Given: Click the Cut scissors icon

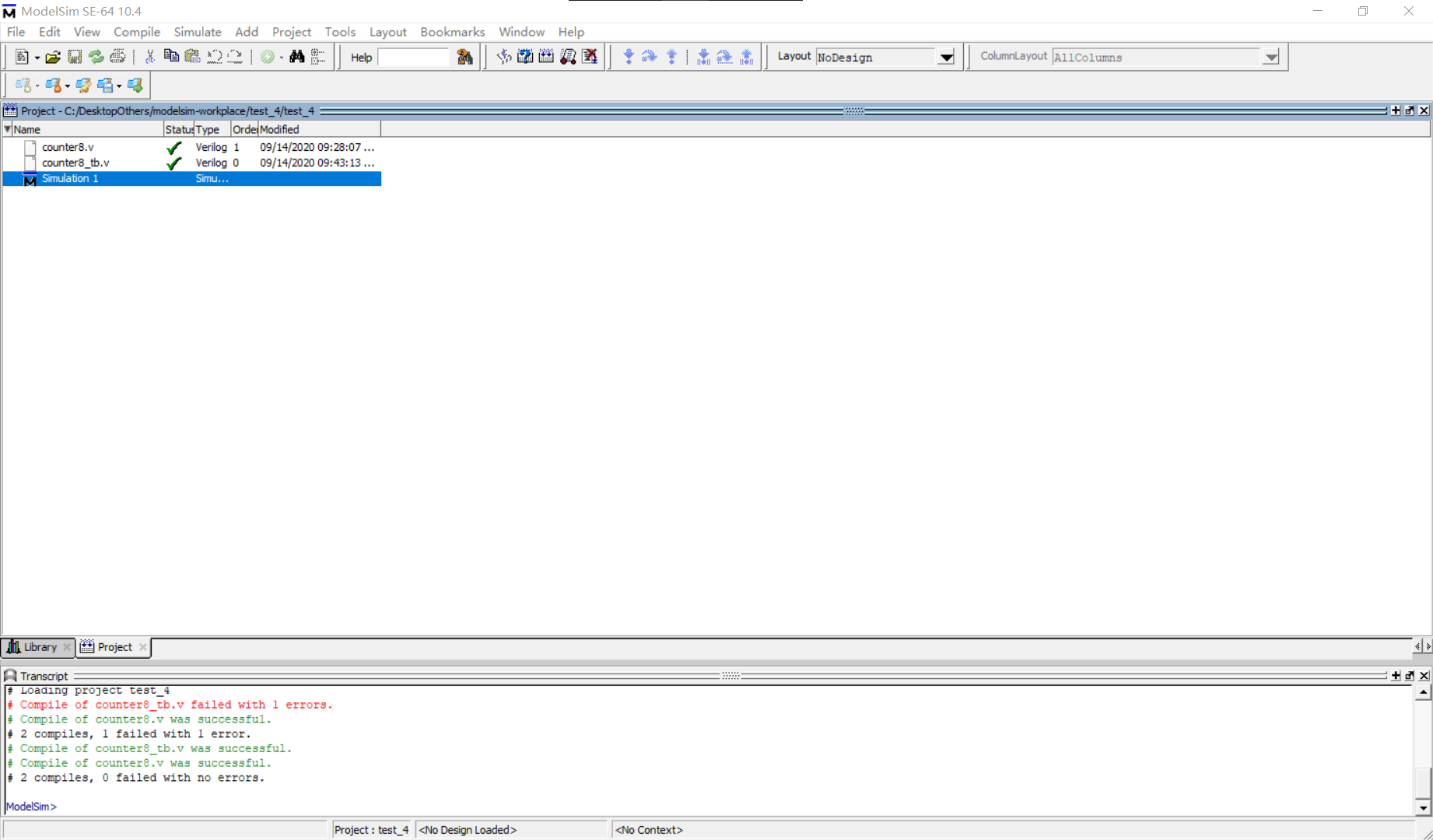Looking at the screenshot, I should [150, 57].
